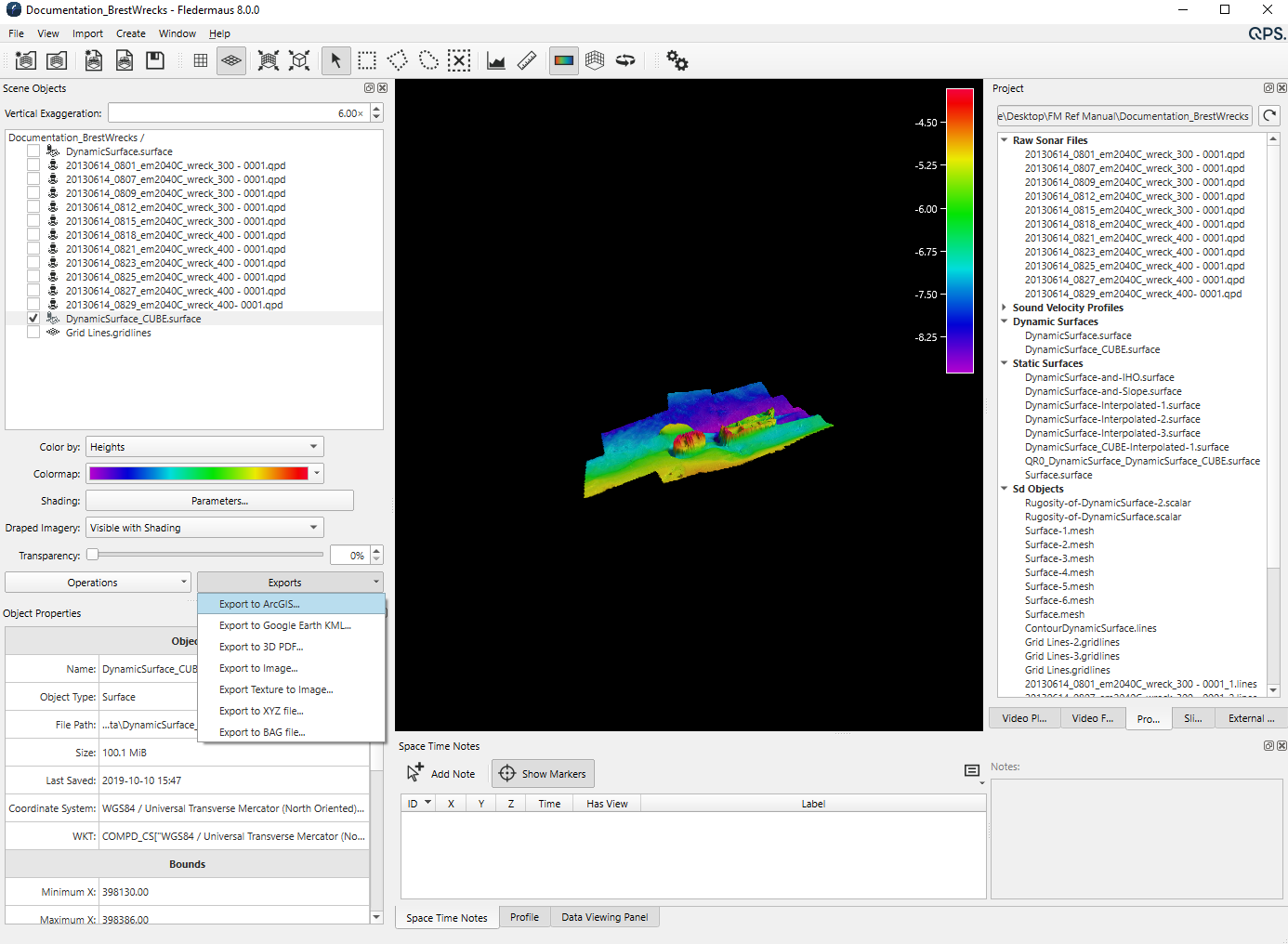Viewport: 1288px width, 944px height.
Task: Enable the Grid Lines.gridlines checkbox
Action: [33, 333]
